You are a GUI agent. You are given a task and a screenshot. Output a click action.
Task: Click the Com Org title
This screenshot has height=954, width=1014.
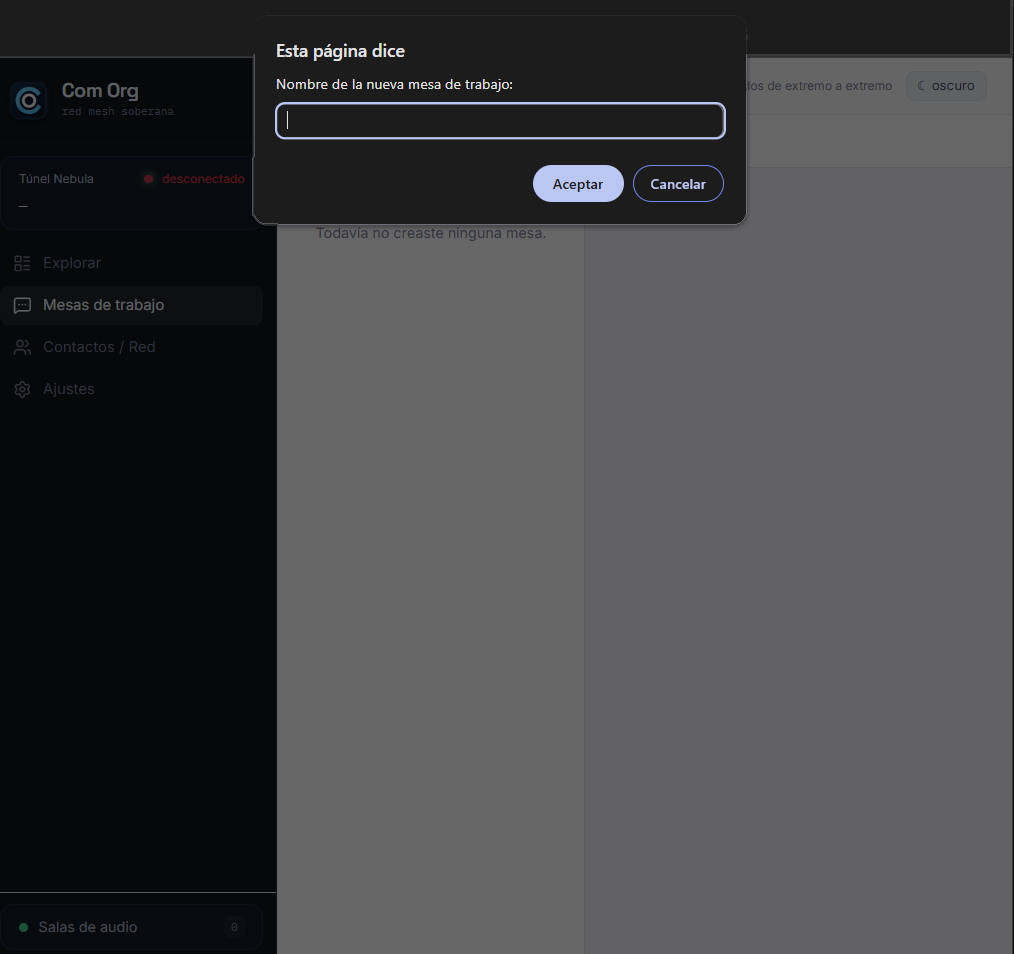click(x=100, y=91)
